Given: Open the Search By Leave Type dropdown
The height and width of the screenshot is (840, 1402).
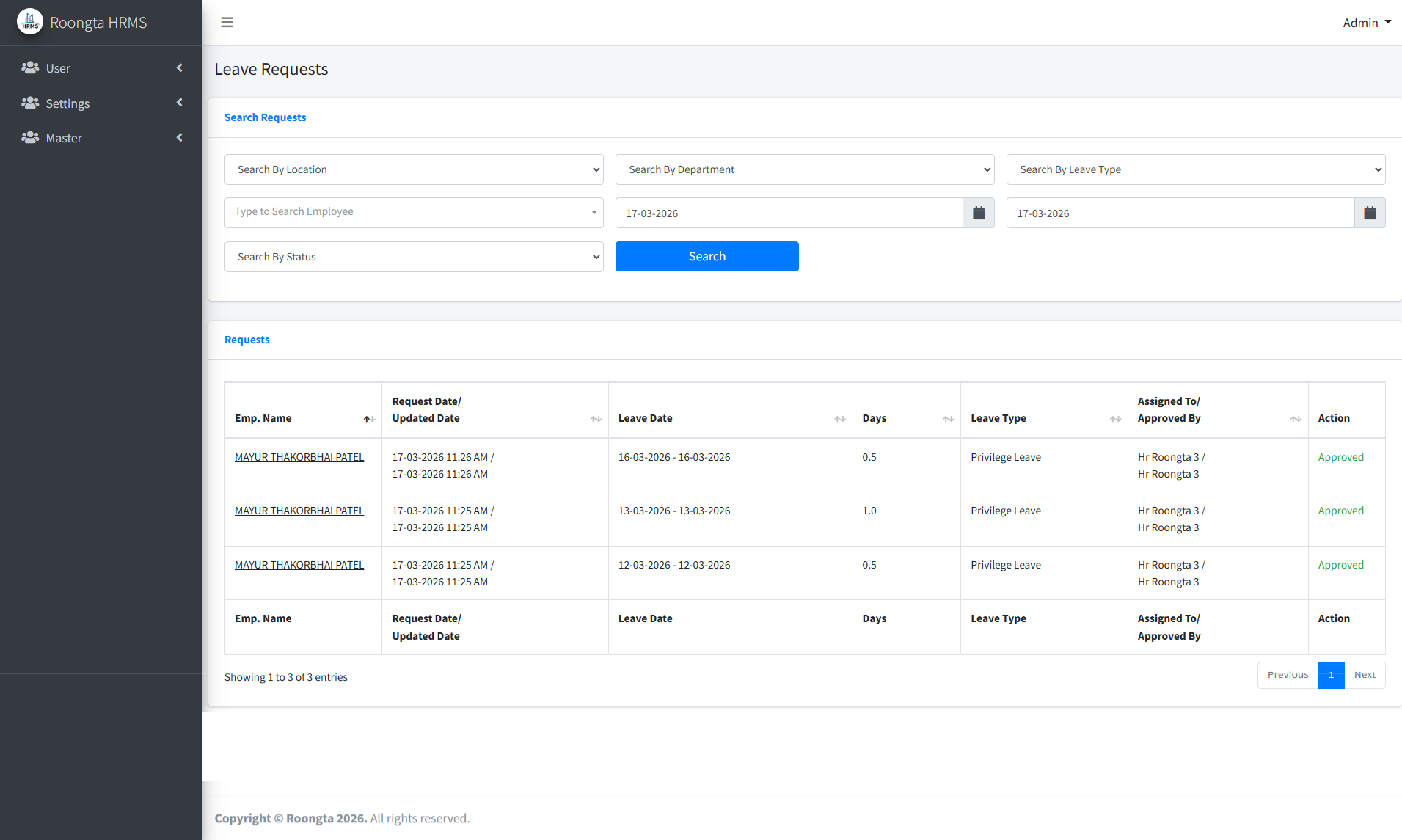Looking at the screenshot, I should tap(1195, 169).
